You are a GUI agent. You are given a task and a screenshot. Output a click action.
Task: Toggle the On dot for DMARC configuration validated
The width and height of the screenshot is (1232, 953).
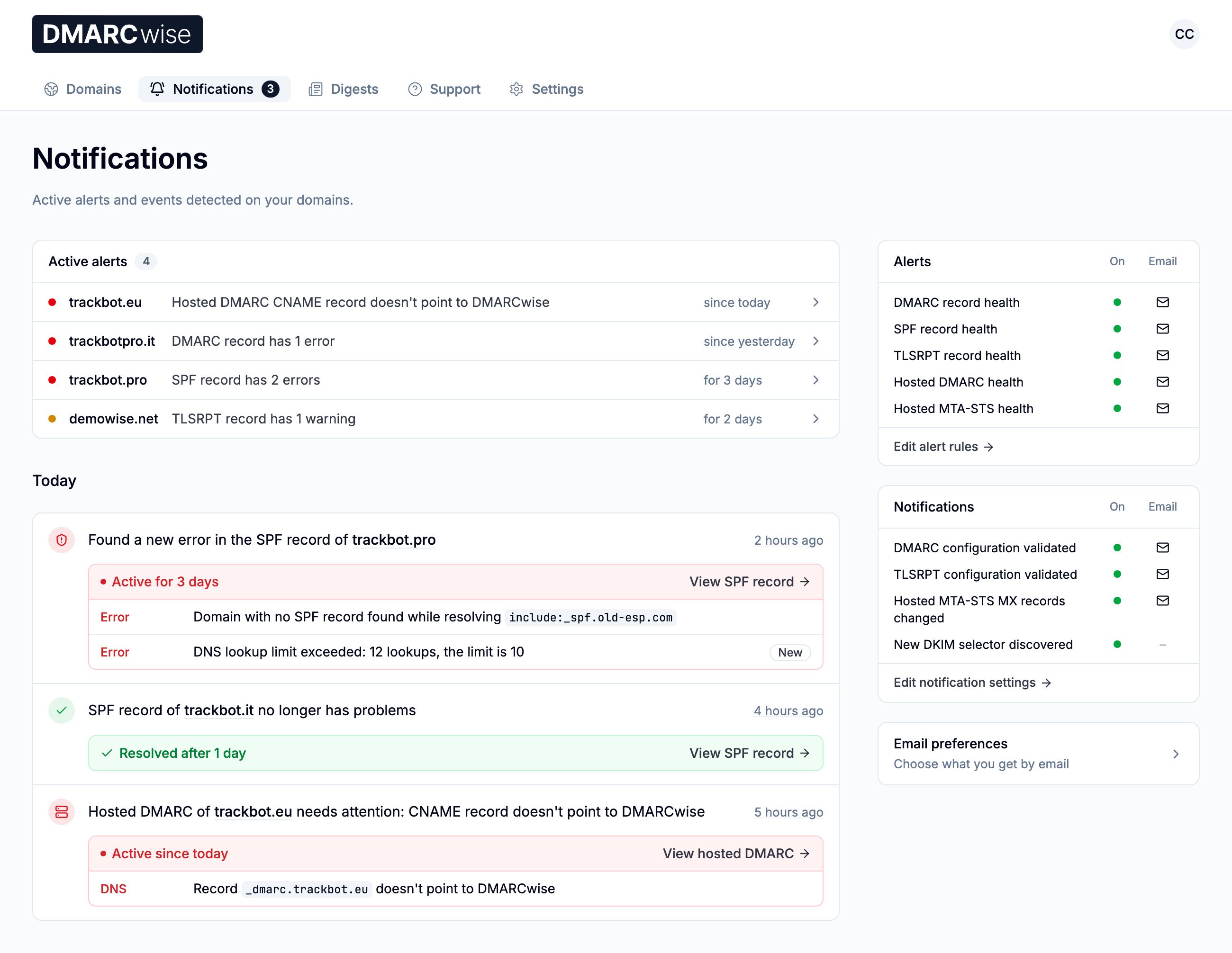pyautogui.click(x=1117, y=548)
